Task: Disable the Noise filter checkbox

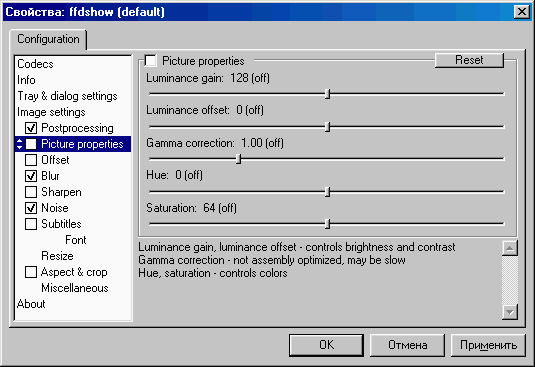Action: (x=31, y=208)
